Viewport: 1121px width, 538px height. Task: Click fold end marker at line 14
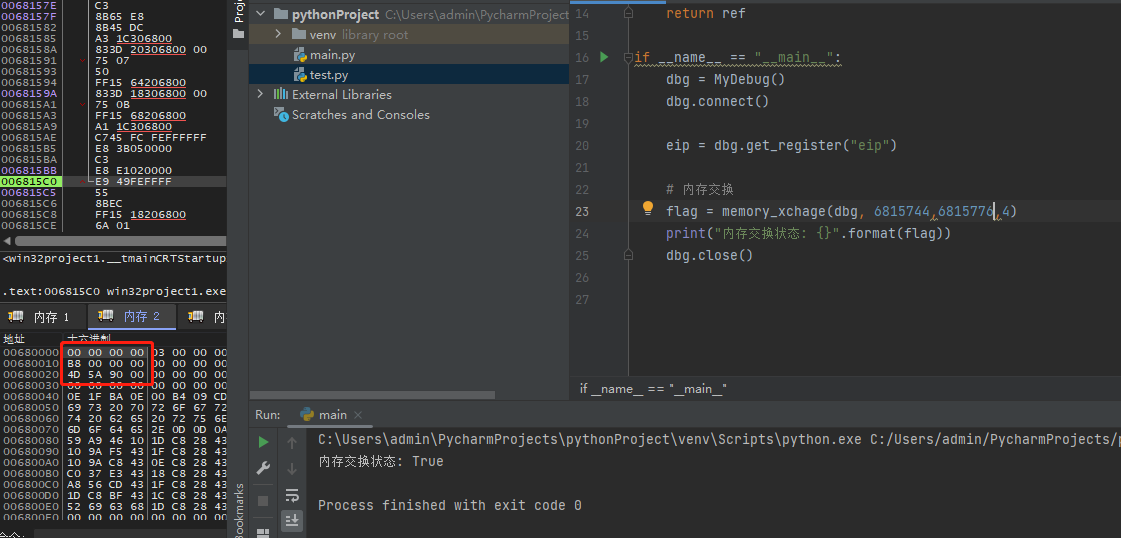pyautogui.click(x=628, y=13)
